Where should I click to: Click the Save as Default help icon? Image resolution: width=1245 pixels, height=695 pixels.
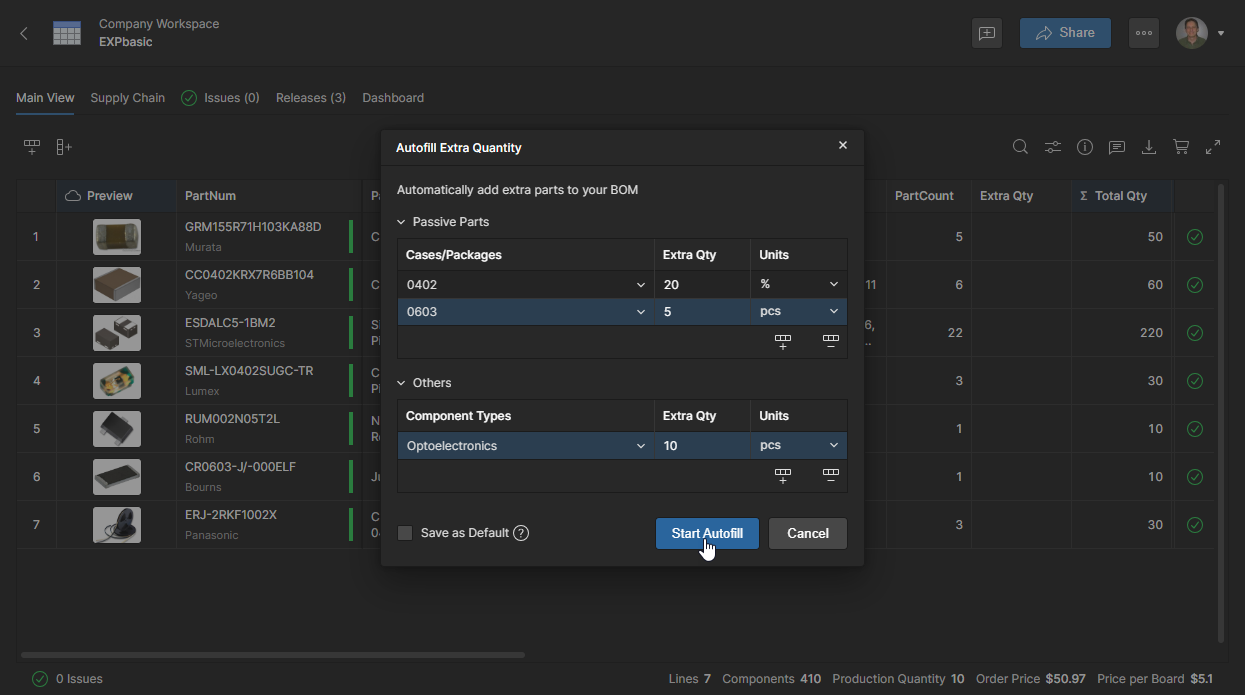tap(521, 533)
